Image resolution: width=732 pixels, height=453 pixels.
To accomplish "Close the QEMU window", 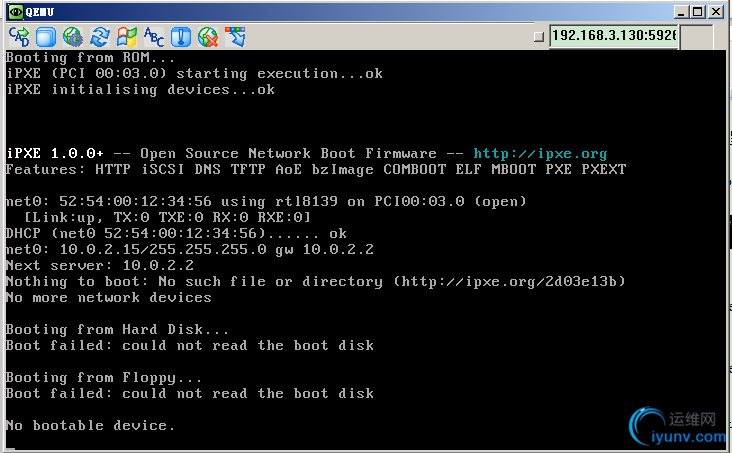I will (x=716, y=11).
